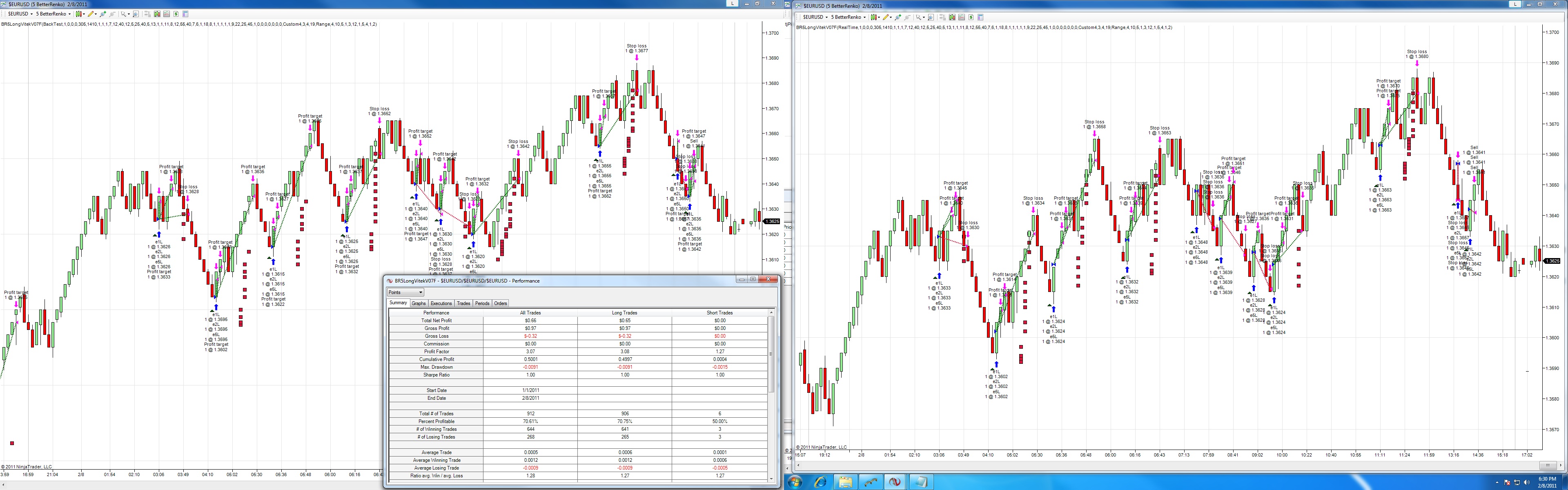Image resolution: width=1568 pixels, height=490 pixels.
Task: Click properties panel icon in left chart toolbar
Action: [x=186, y=14]
